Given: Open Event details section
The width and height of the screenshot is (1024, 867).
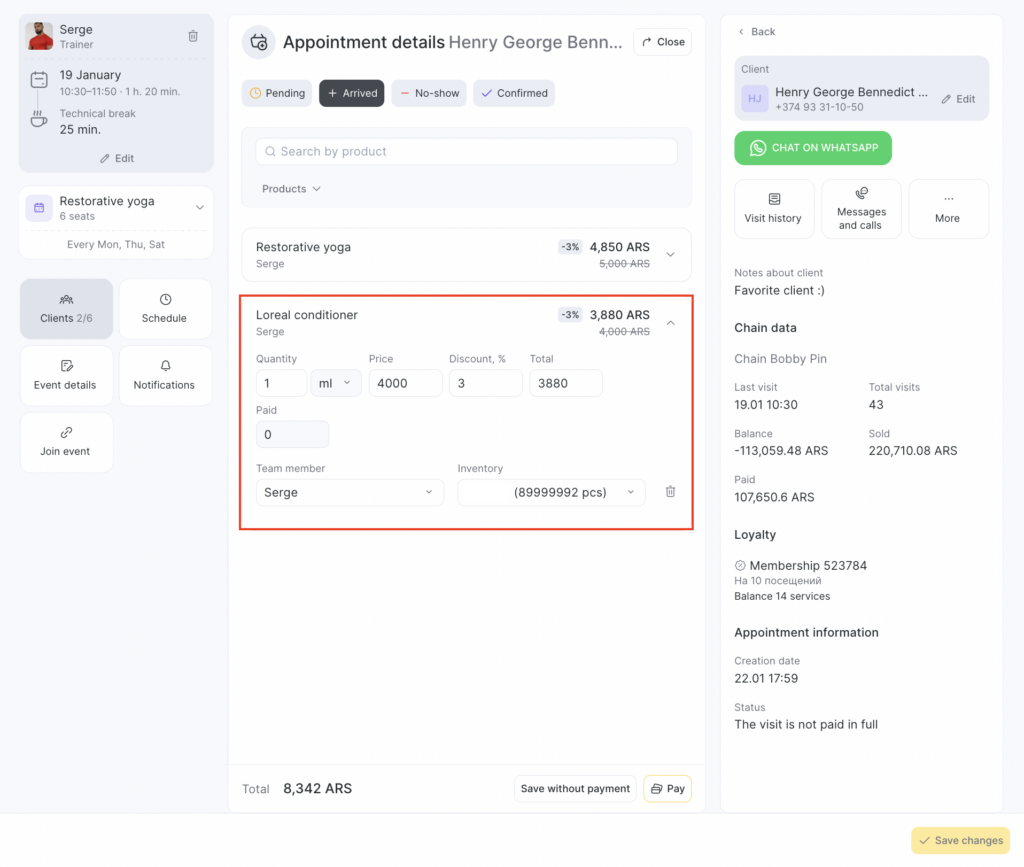Looking at the screenshot, I should [65, 375].
